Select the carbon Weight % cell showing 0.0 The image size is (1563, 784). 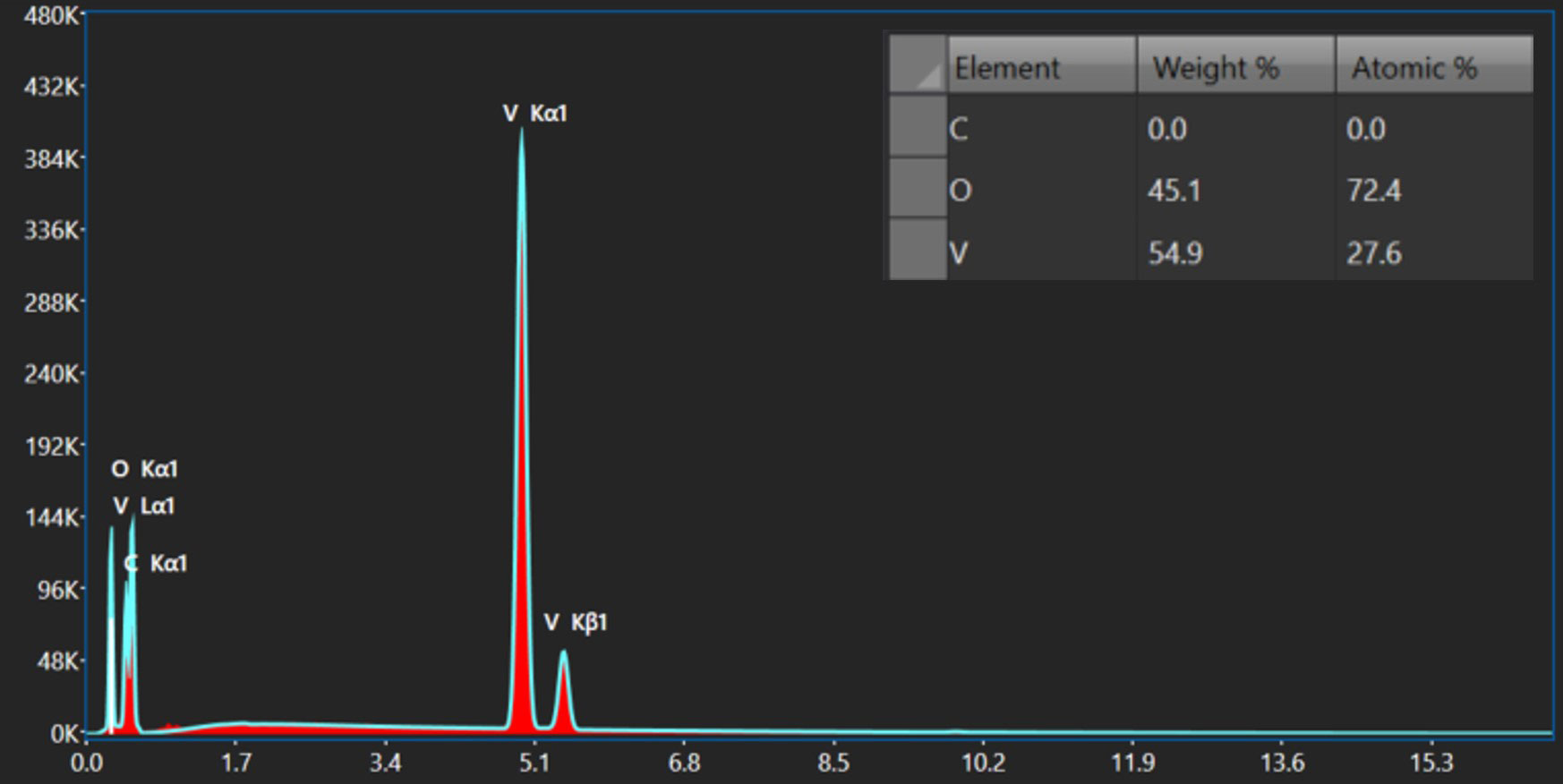pyautogui.click(x=1235, y=129)
